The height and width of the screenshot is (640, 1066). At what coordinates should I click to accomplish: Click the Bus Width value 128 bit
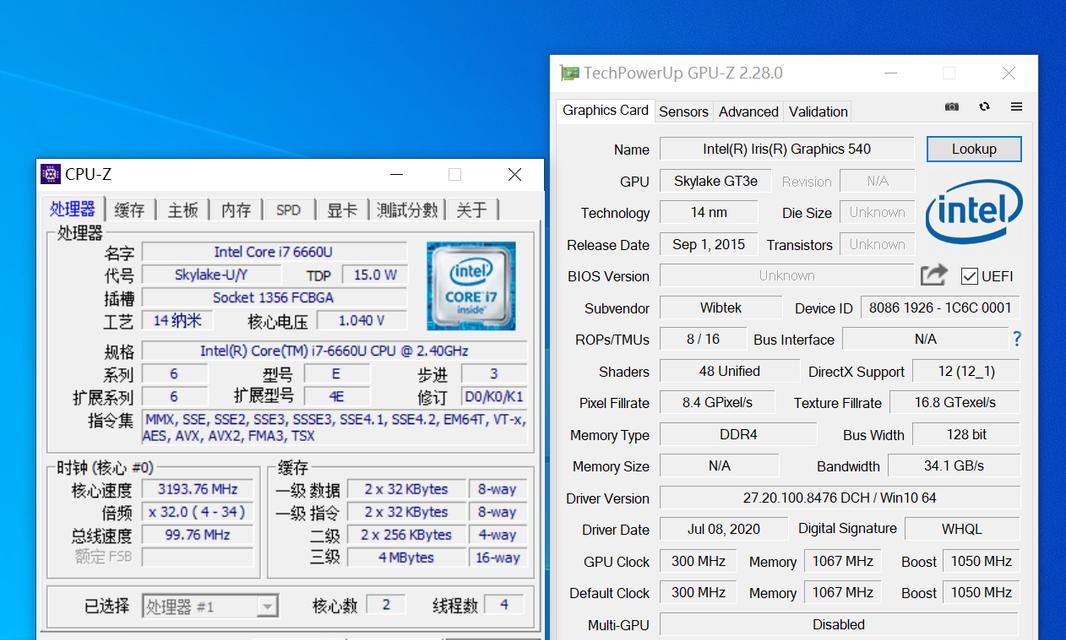pyautogui.click(x=966, y=434)
